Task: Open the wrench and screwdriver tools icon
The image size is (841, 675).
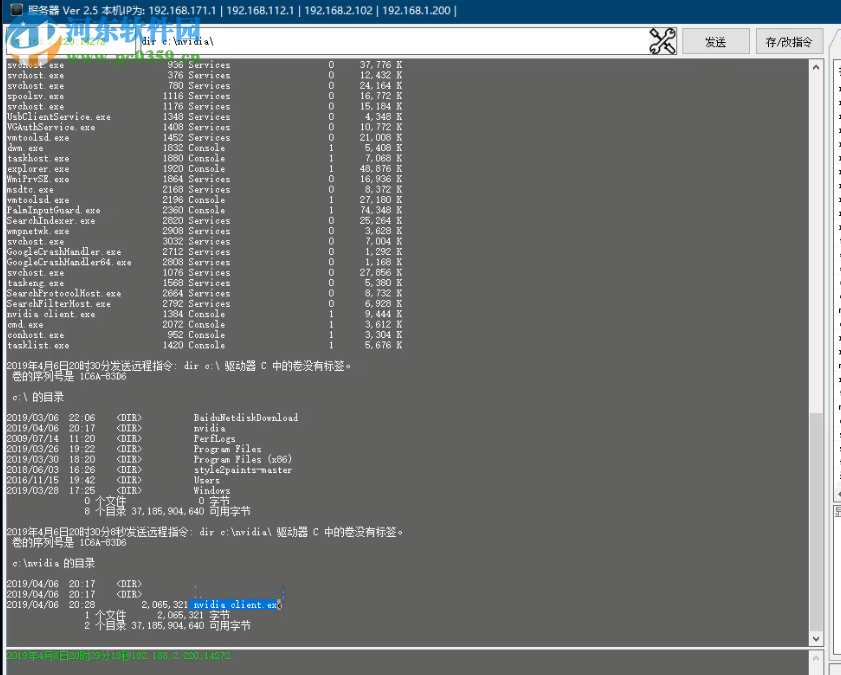Action: 662,41
